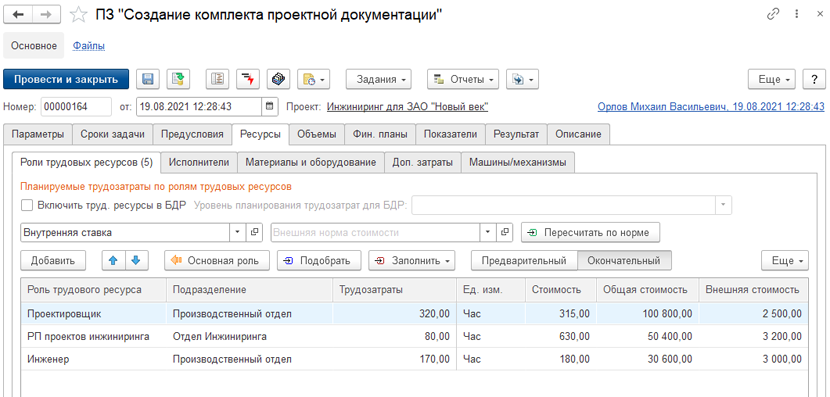Move row up with blue up arrow

point(114,260)
